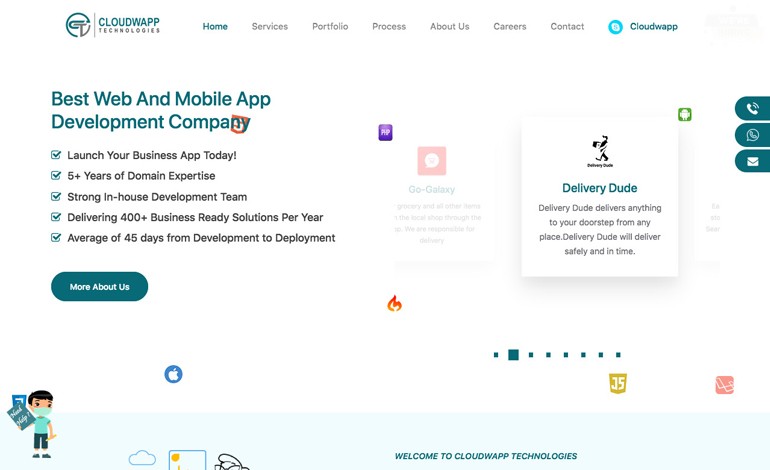Select Process in the top navigation

[x=389, y=27]
